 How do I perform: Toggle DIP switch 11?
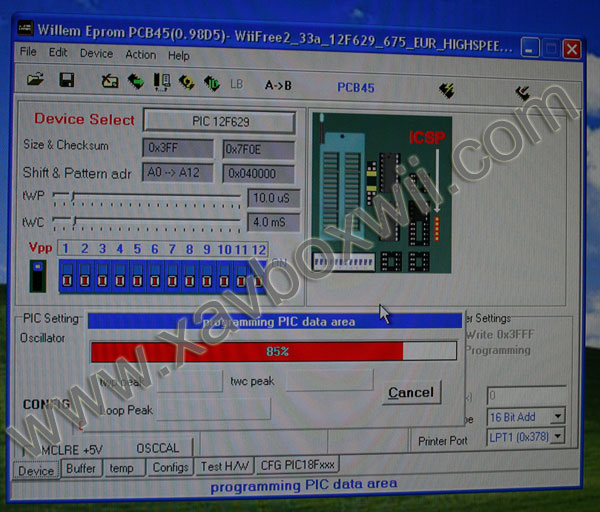(x=241, y=278)
